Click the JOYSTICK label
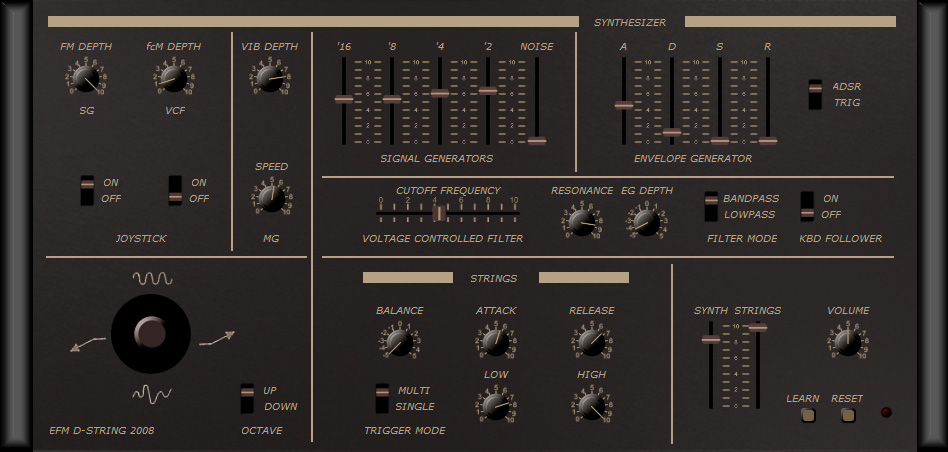This screenshot has height=452, width=948. coord(141,239)
